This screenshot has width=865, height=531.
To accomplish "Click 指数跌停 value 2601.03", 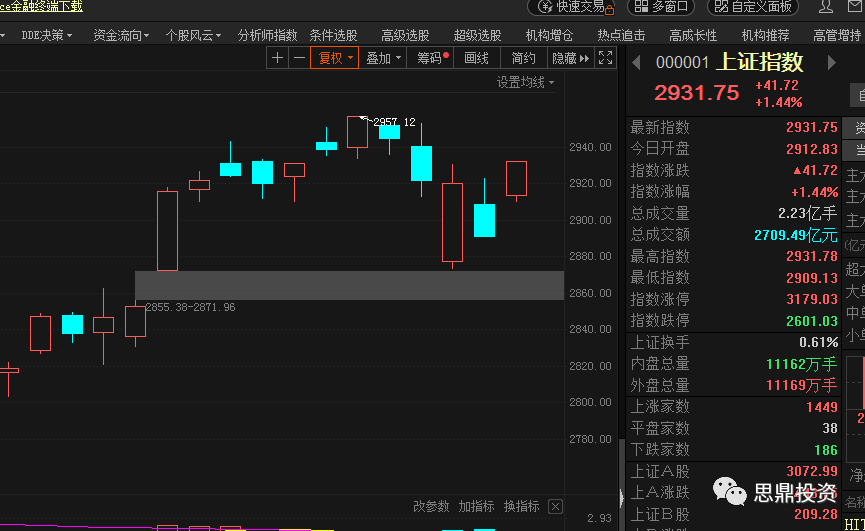I will coord(811,321).
